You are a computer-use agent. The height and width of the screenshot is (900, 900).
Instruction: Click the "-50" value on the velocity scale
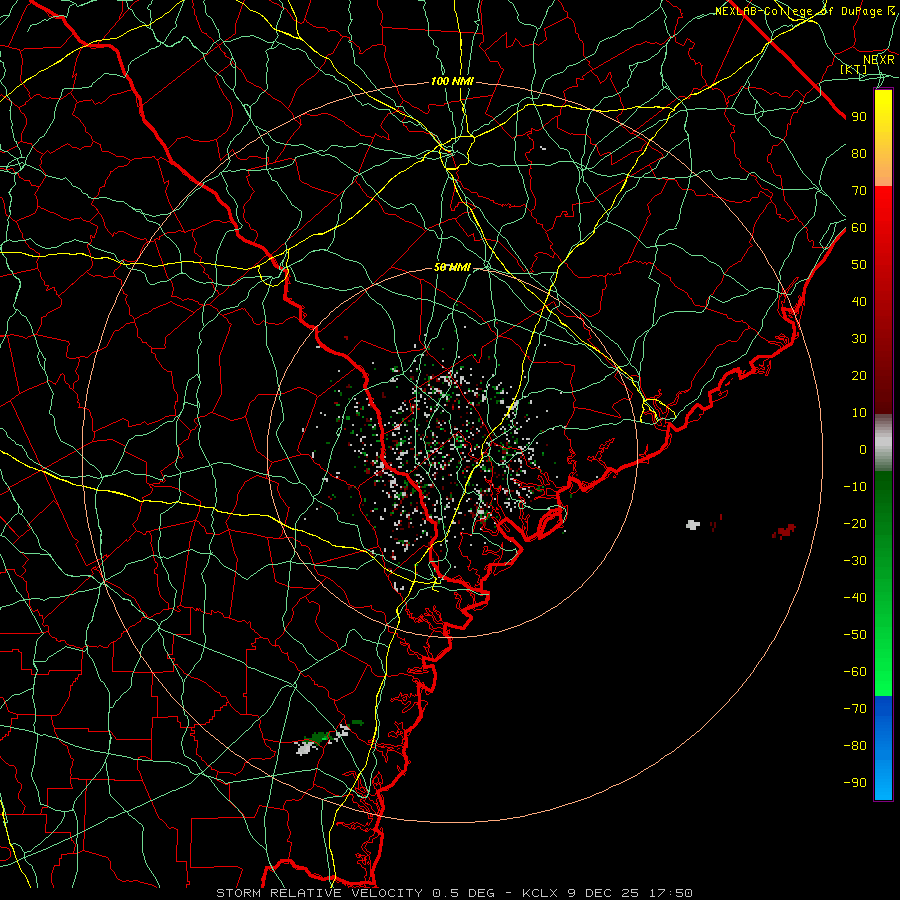tap(855, 635)
